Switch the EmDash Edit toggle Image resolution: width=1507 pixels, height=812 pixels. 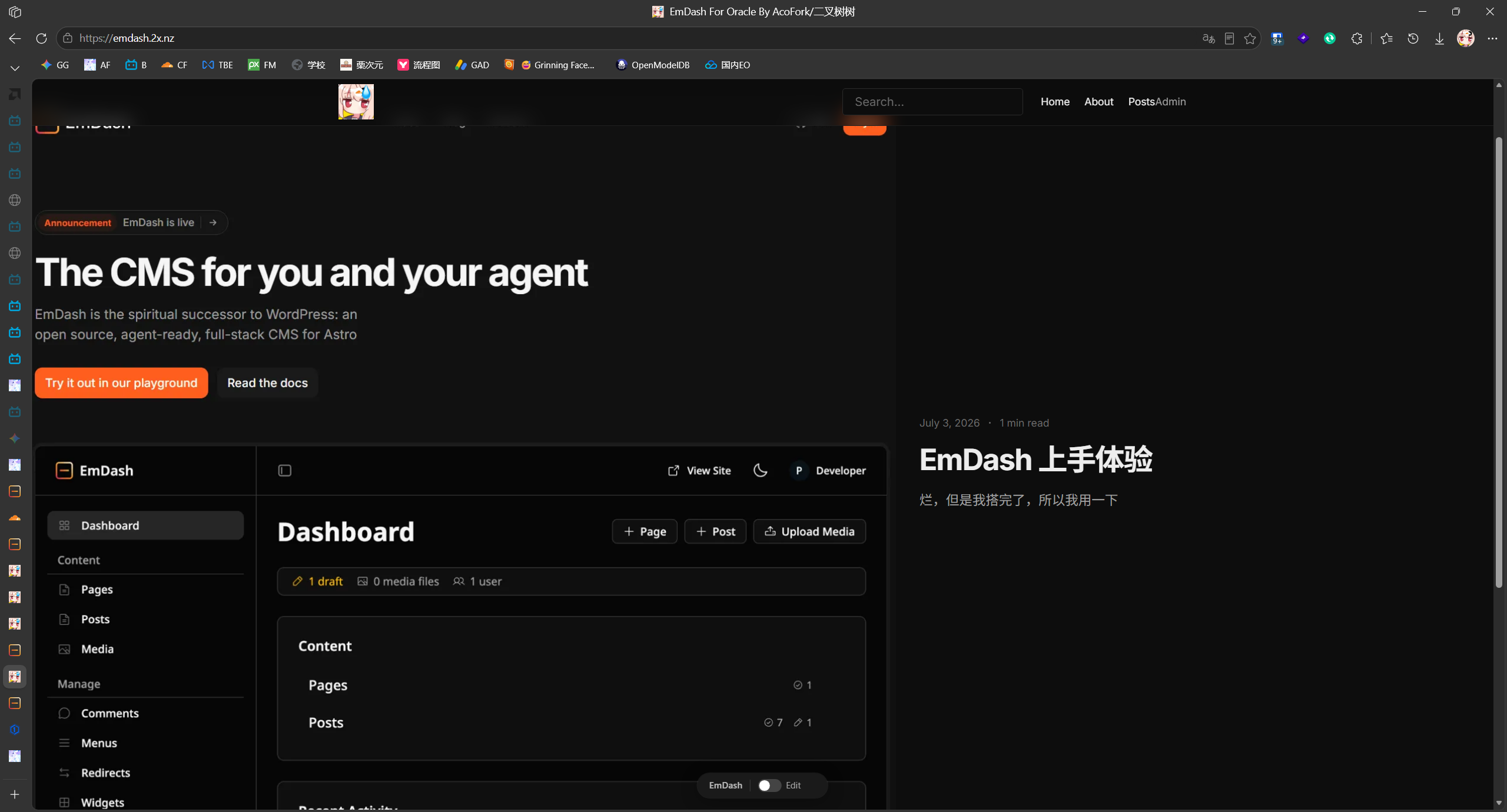769,786
